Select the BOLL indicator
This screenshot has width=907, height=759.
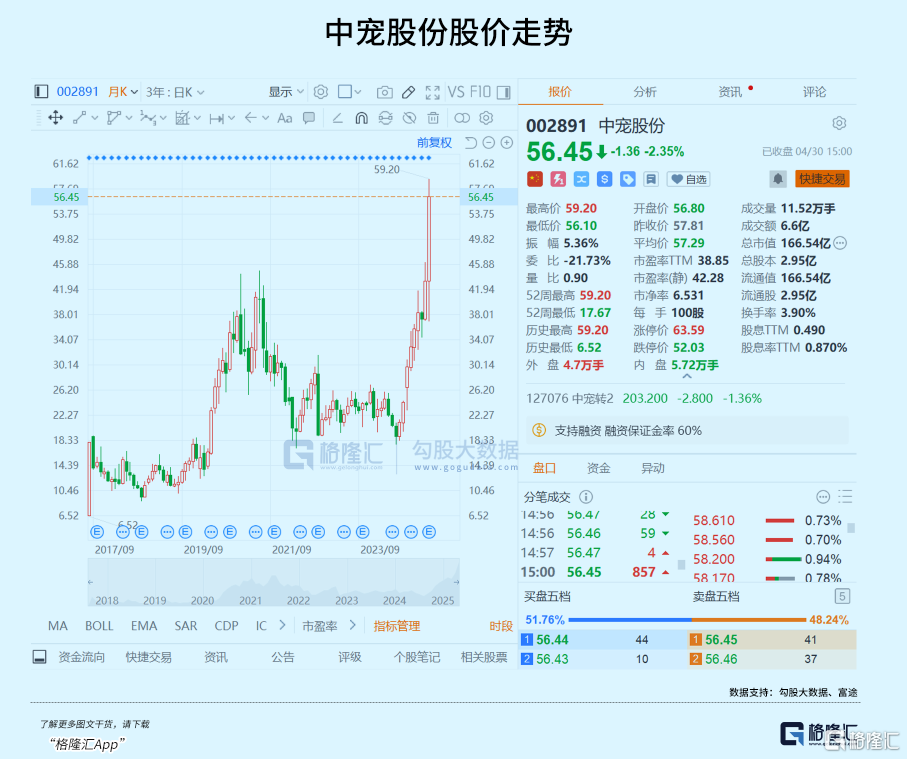[99, 626]
